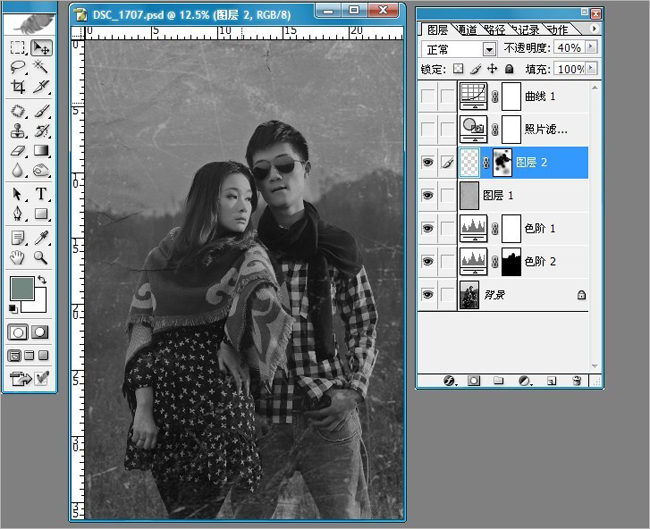Select the Move tool

tap(41, 48)
